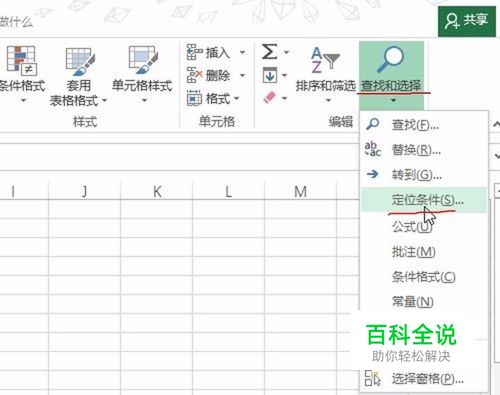Expand the Fill dropdown arrow
Viewport: 500px width, 395px height.
click(285, 75)
